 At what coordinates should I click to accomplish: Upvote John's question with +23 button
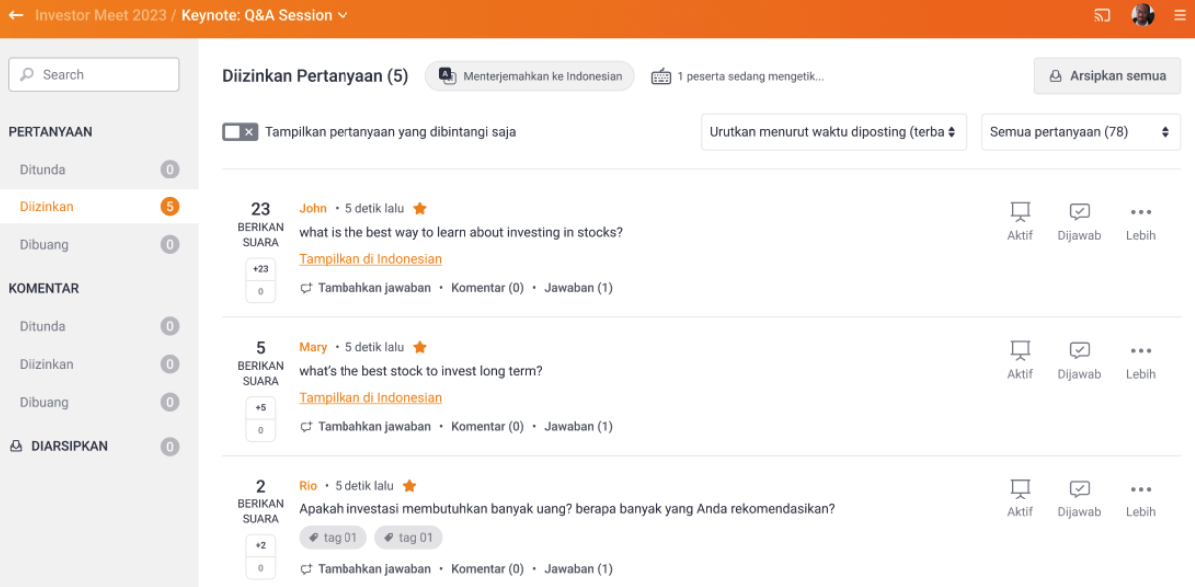pyautogui.click(x=260, y=269)
